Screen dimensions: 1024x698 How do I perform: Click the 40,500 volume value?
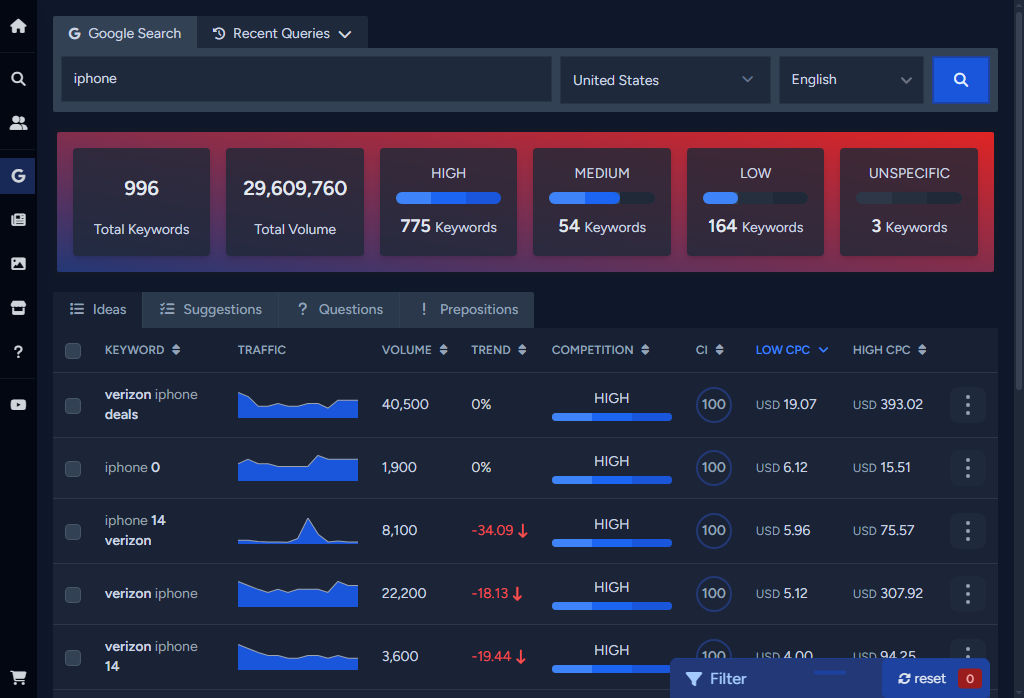[405, 405]
